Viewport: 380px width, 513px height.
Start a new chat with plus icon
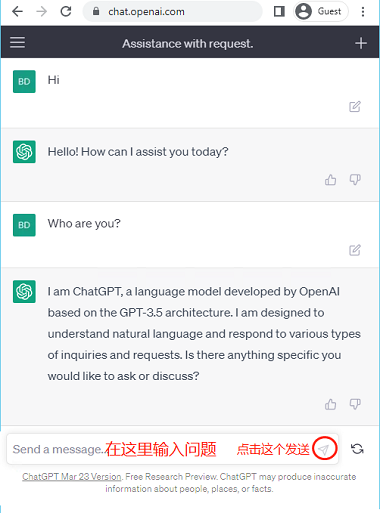pos(361,43)
